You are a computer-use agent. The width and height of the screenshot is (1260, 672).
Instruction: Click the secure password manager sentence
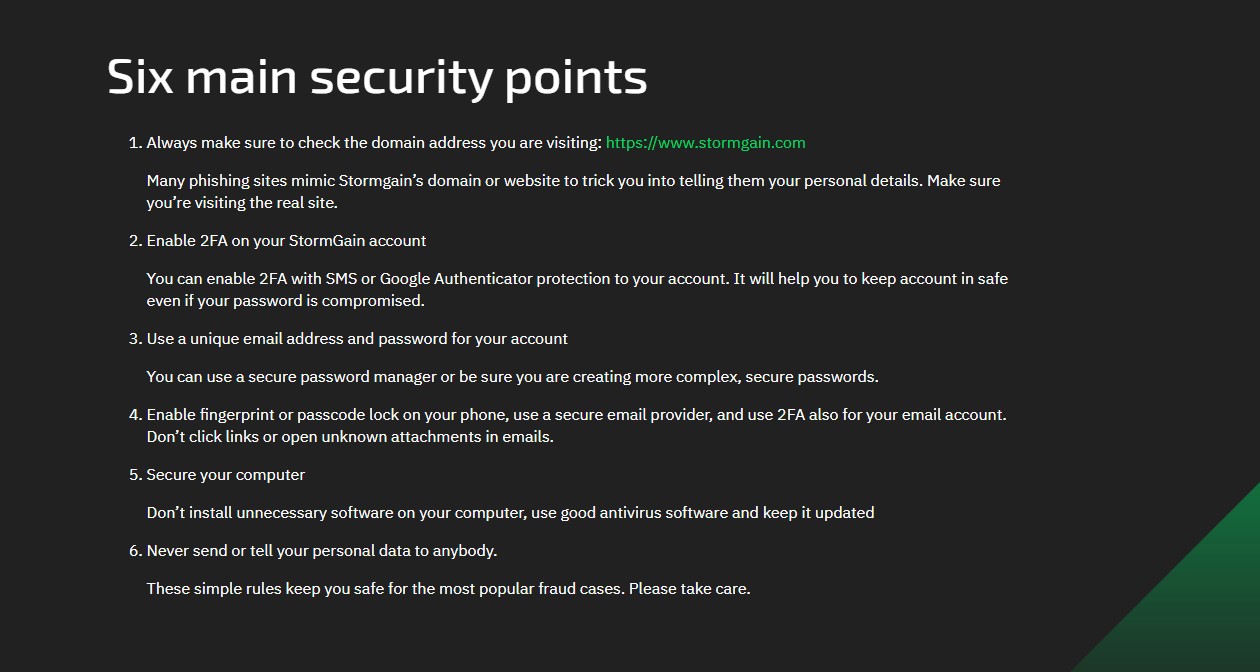(512, 377)
